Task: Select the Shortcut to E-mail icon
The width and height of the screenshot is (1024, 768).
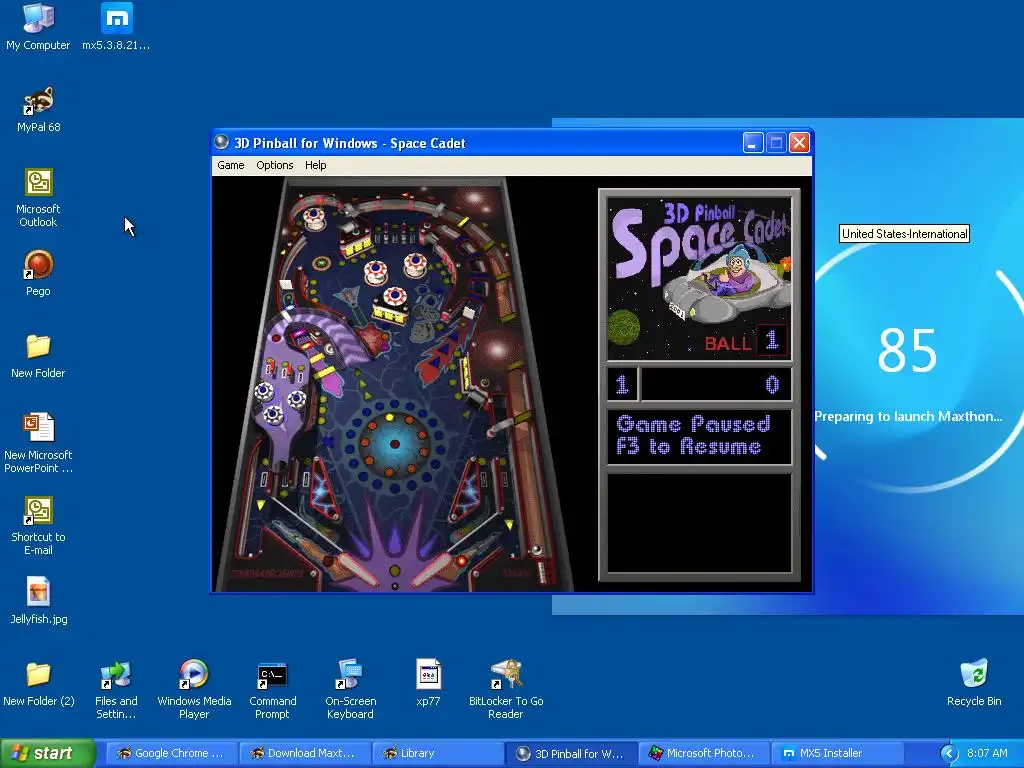Action: (x=39, y=525)
